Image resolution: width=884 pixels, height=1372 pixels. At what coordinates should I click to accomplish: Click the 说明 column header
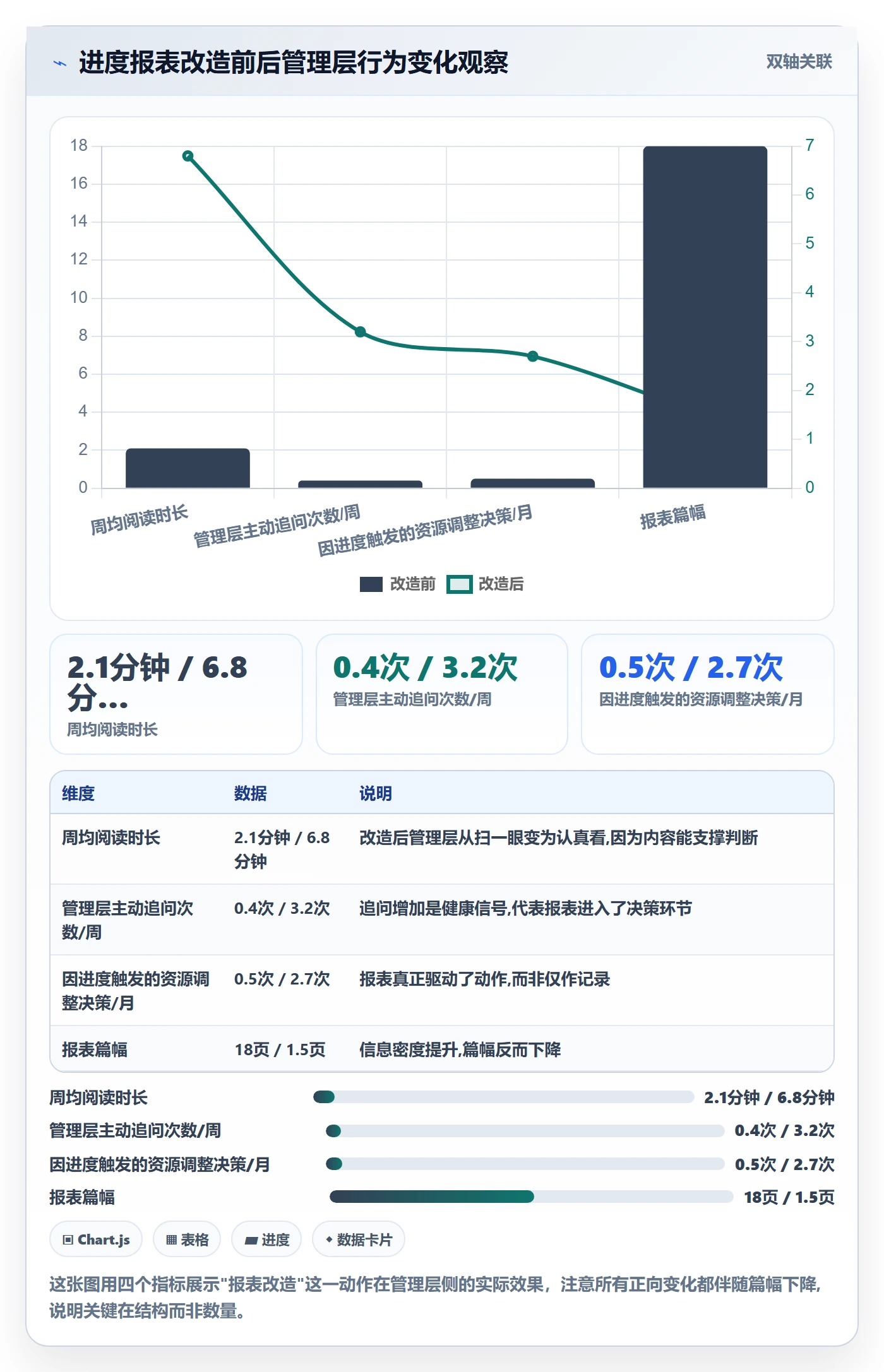[376, 793]
